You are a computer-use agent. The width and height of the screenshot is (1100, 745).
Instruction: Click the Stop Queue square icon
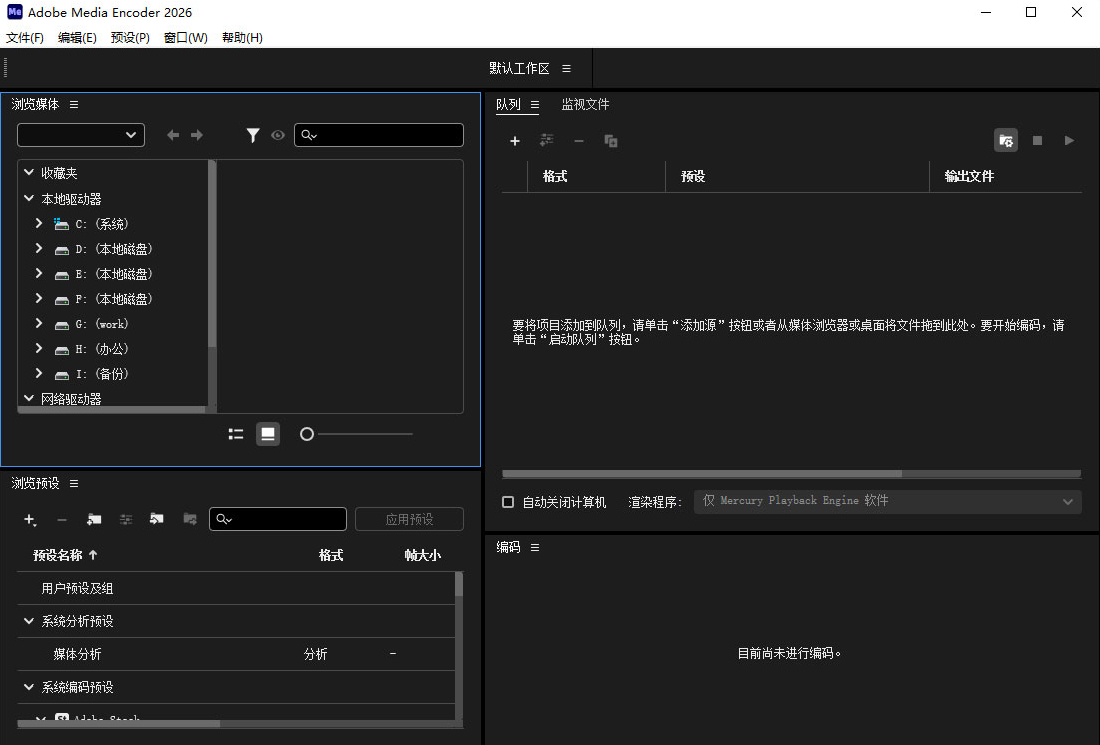click(x=1037, y=141)
